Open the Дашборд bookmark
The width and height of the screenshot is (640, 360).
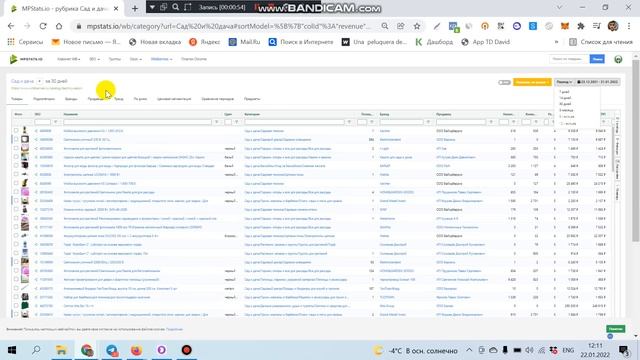click(x=434, y=42)
